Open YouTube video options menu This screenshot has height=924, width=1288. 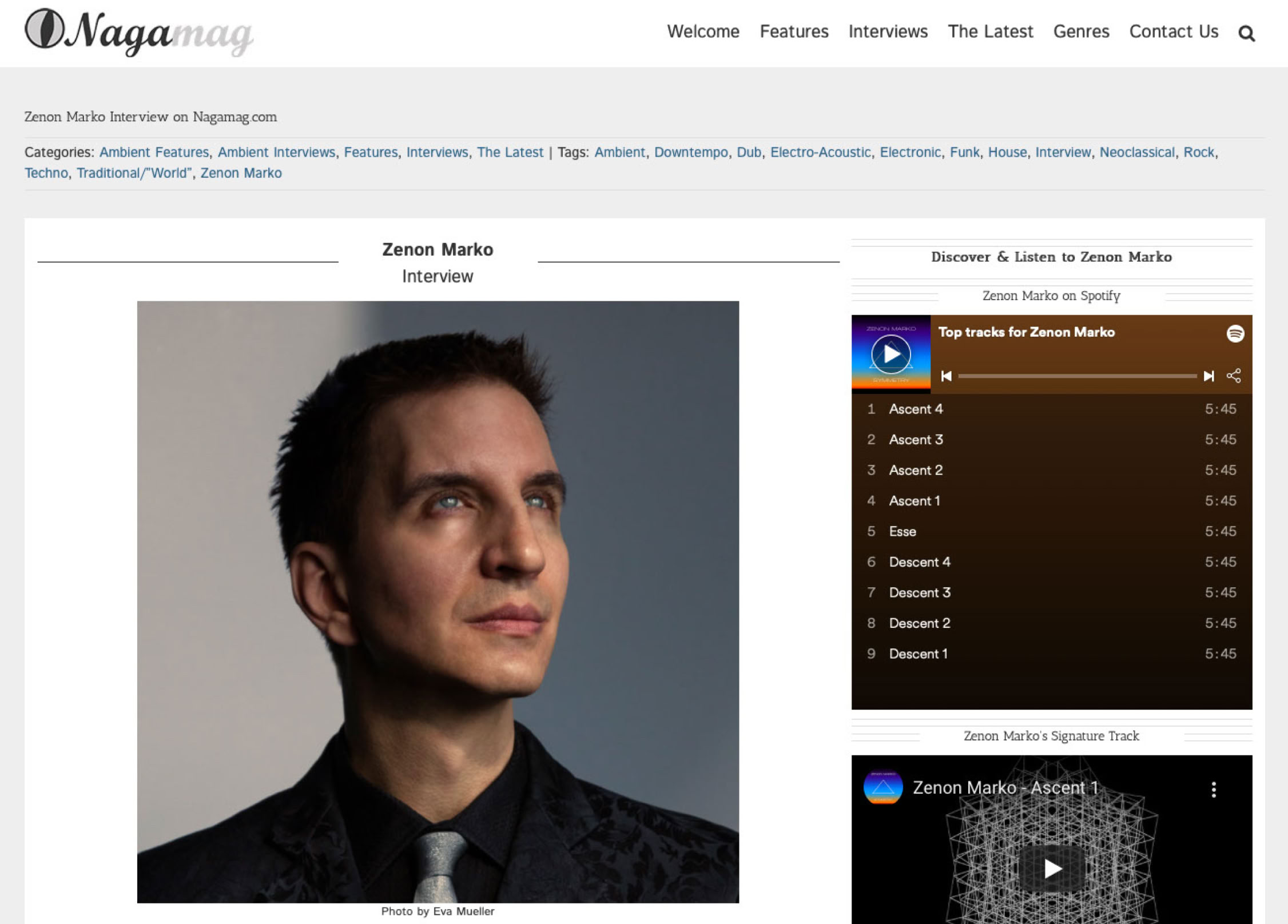click(x=1213, y=790)
